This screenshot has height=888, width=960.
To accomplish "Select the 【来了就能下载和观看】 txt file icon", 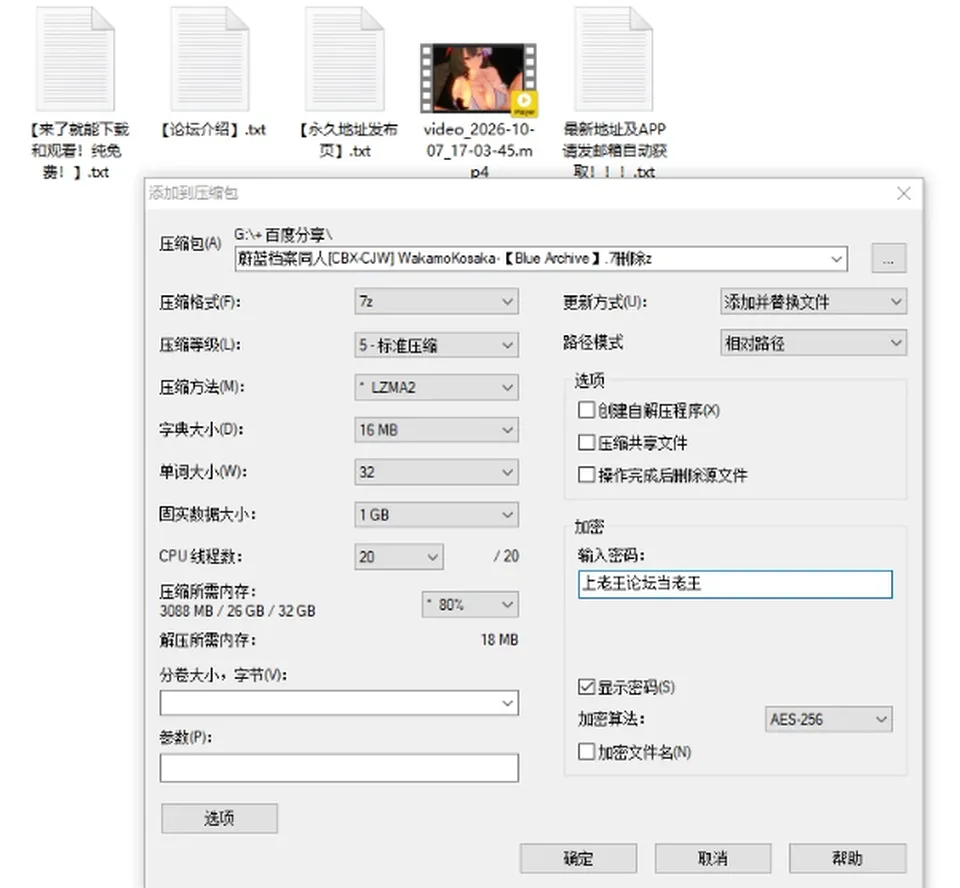I will (x=75, y=59).
